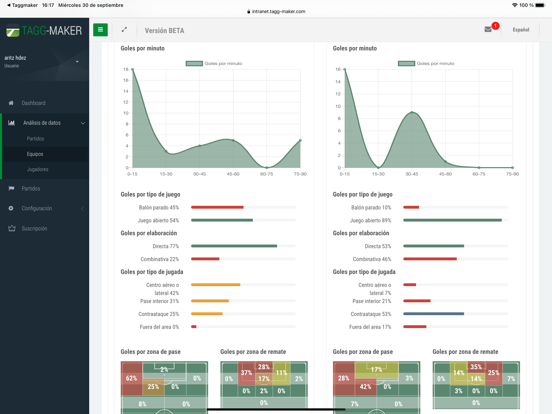Click the Análisis de datos chart icon
Viewport: 552px width, 414px height.
click(x=11, y=123)
